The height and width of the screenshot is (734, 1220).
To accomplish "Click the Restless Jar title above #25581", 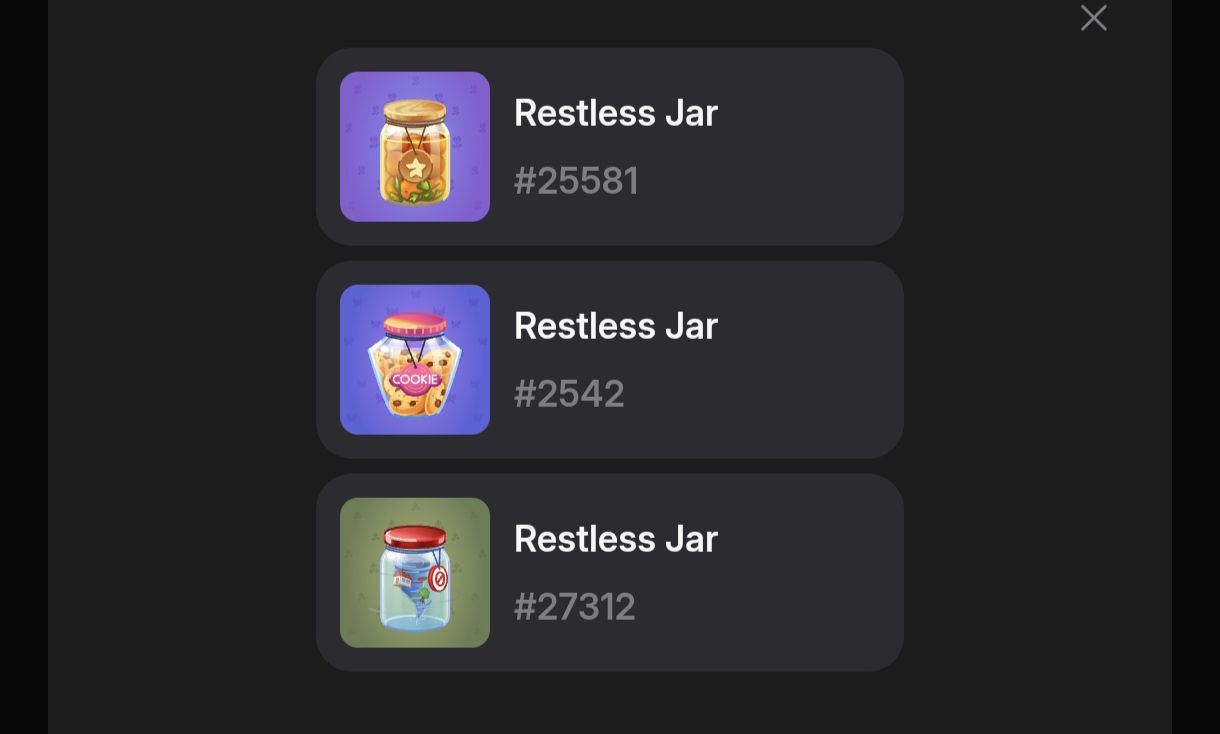I will pos(616,113).
